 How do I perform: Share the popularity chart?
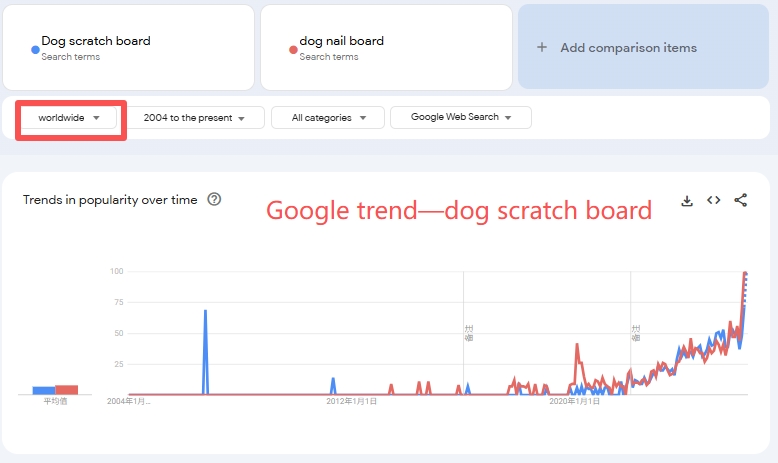point(741,200)
